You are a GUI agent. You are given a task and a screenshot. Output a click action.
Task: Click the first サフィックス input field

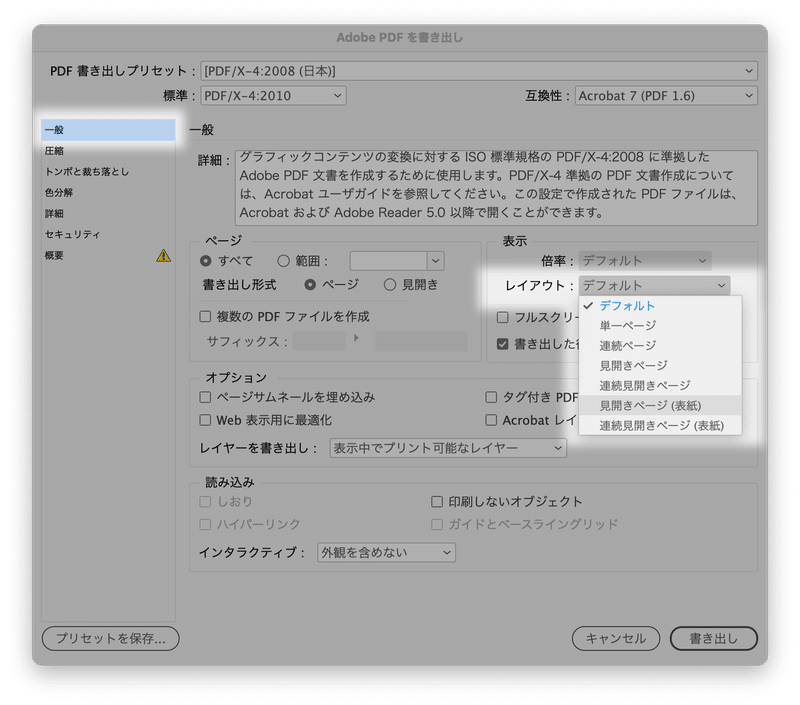(319, 341)
